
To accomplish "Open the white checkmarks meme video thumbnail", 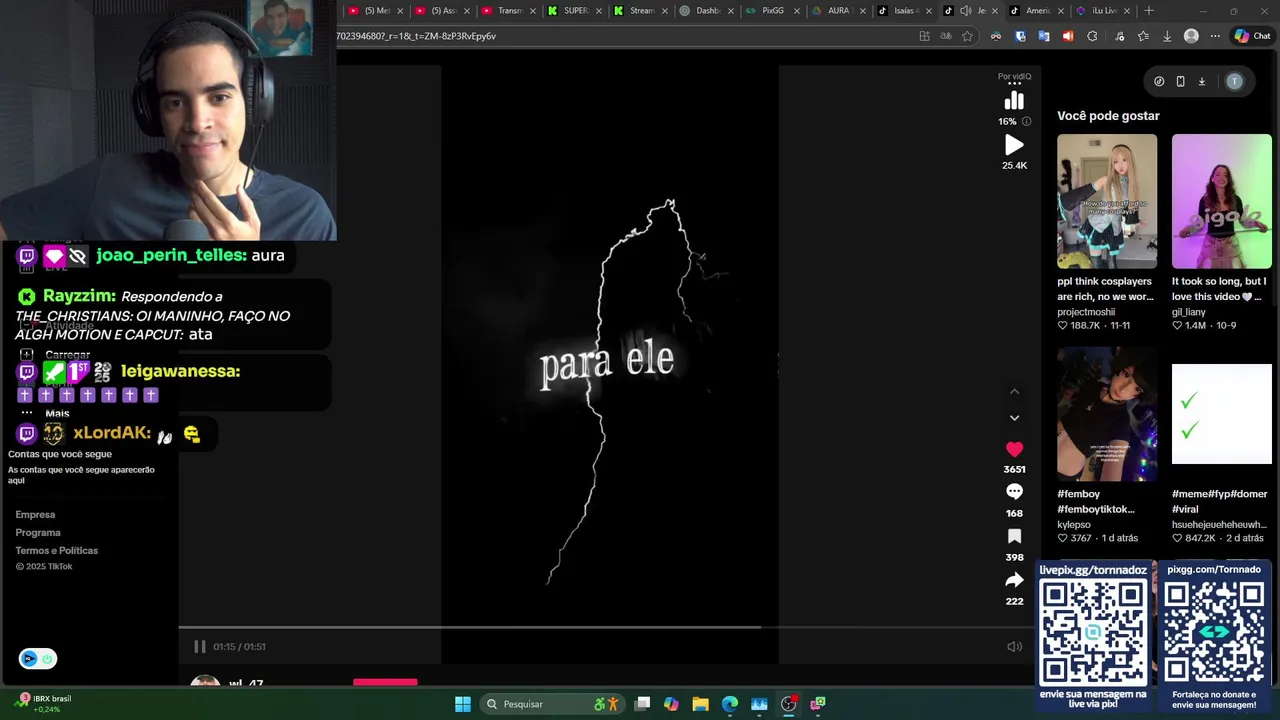I will pyautogui.click(x=1222, y=414).
